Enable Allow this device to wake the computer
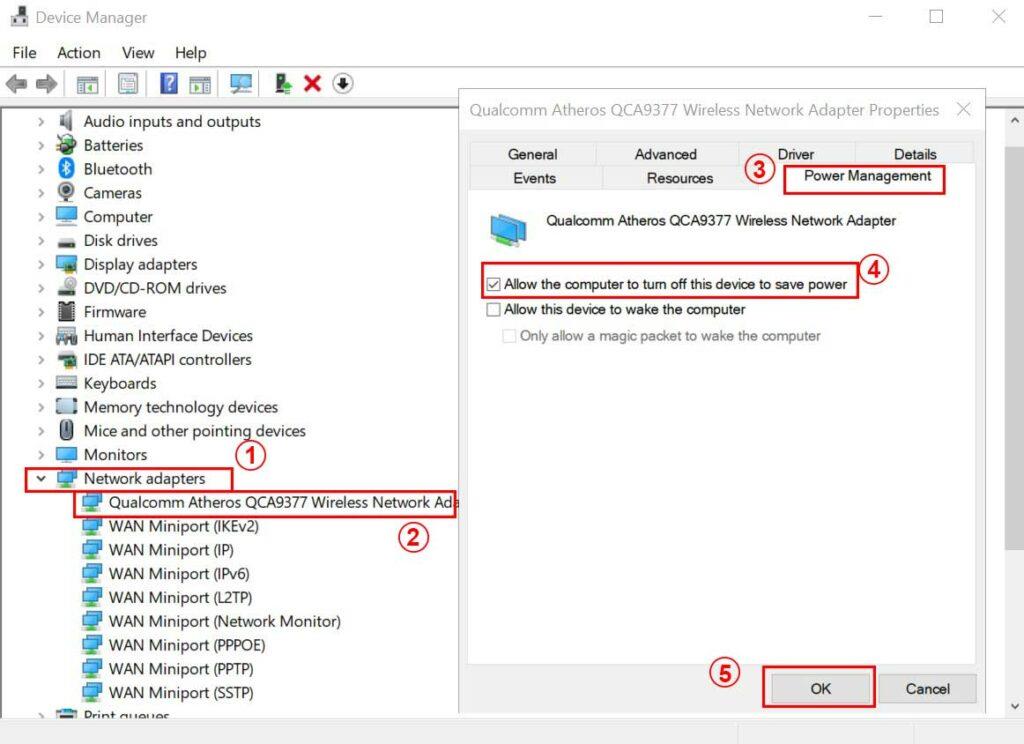The width and height of the screenshot is (1024, 744). (x=493, y=310)
